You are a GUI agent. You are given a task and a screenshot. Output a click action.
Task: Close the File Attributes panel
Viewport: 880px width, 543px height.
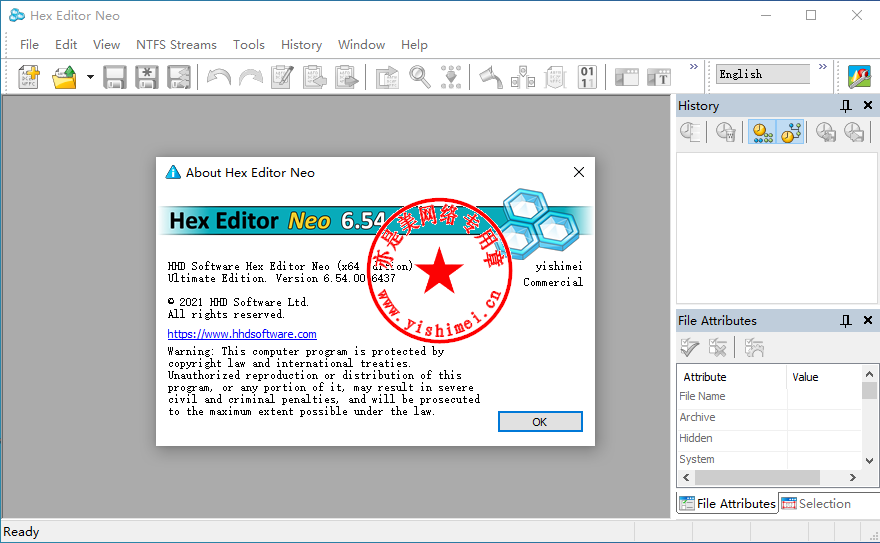coord(868,320)
